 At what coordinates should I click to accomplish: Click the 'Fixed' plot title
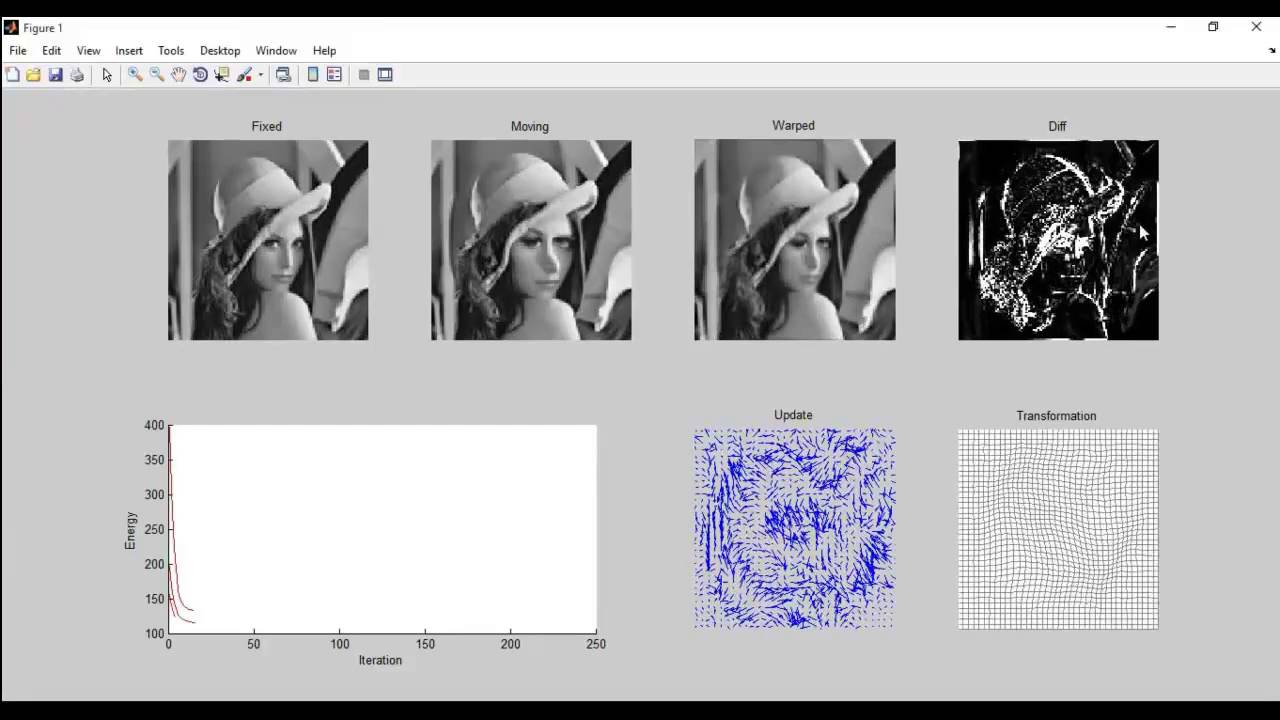pyautogui.click(x=267, y=127)
